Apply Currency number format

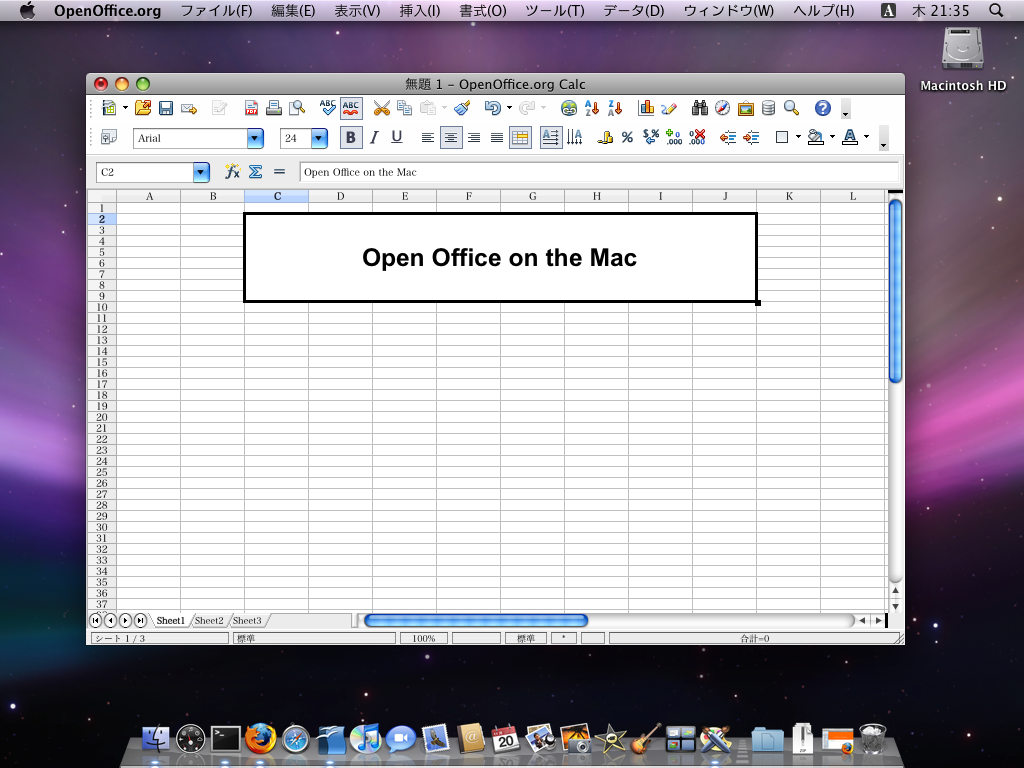pos(605,137)
